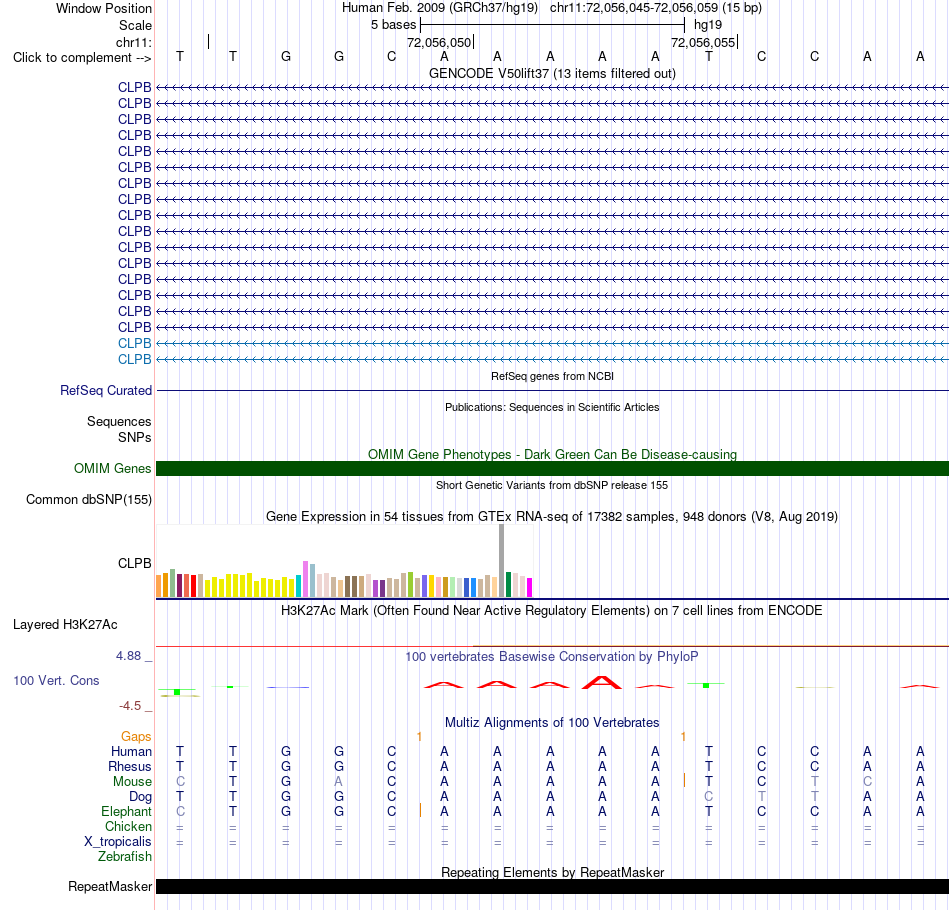950x910 pixels.
Task: Click the hg19 text beside the scale bar
Action: tap(708, 25)
